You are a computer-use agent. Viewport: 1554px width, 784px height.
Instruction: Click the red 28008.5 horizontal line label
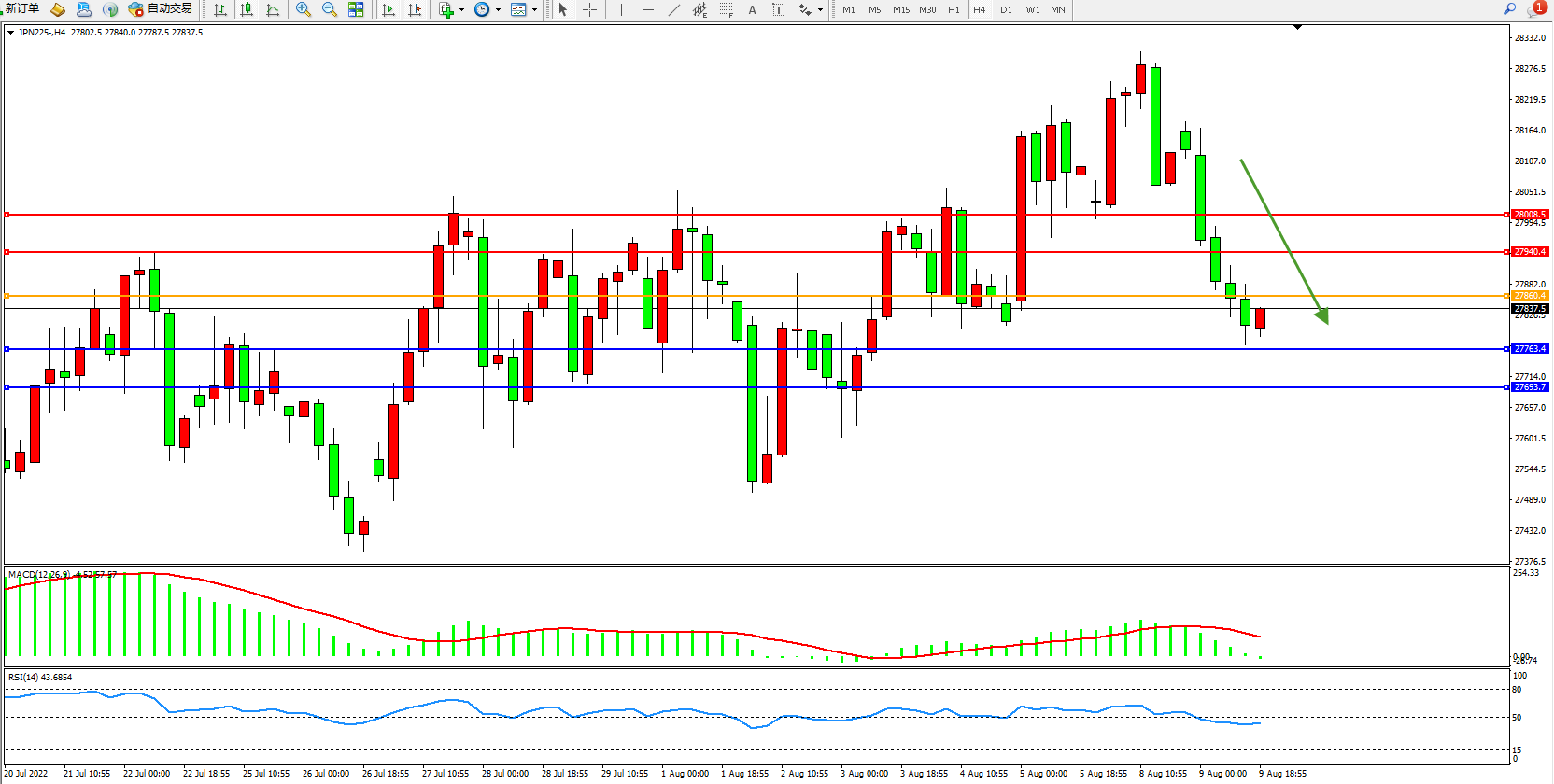pos(1530,215)
